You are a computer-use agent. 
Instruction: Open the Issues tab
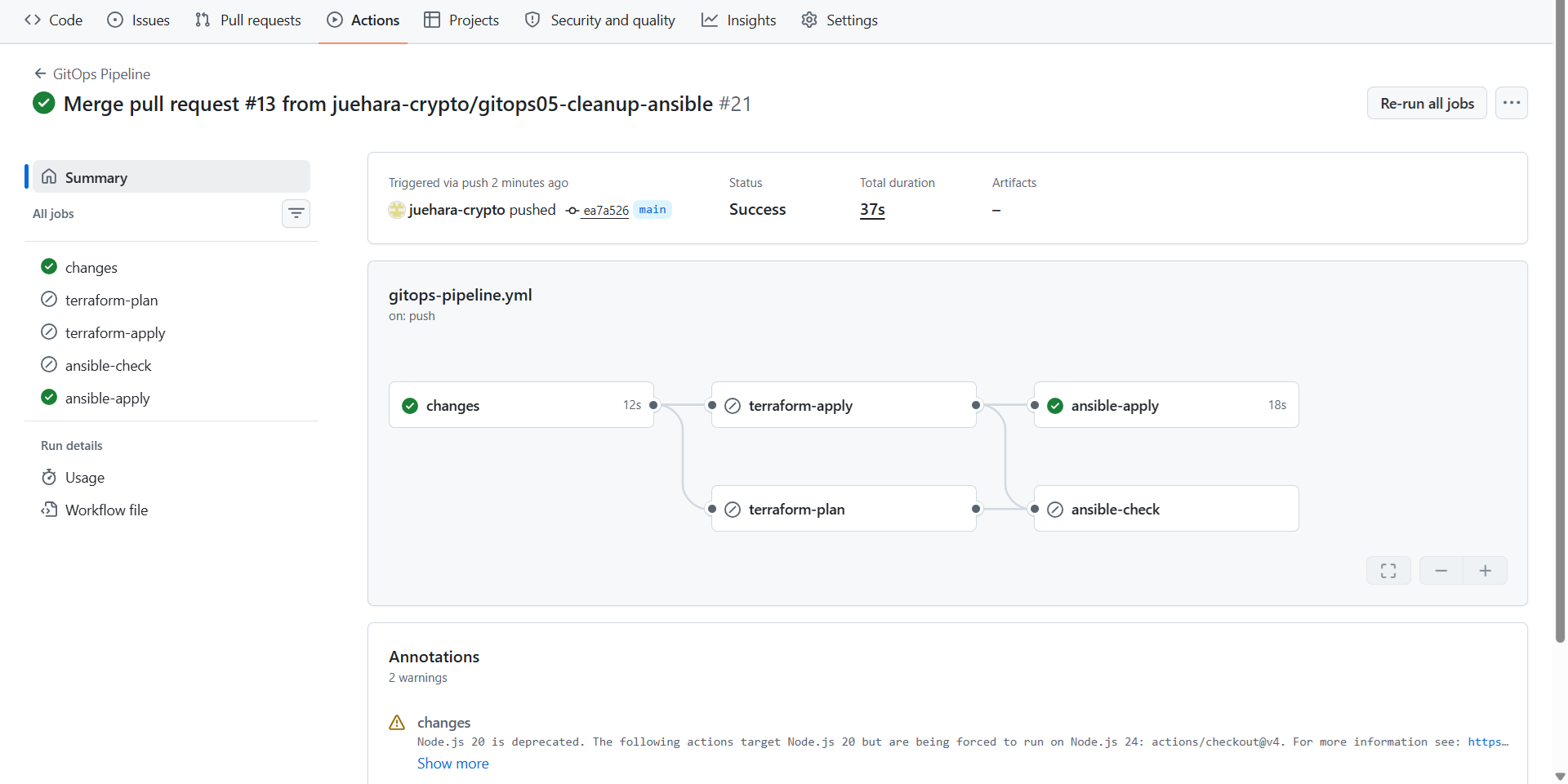tap(139, 20)
